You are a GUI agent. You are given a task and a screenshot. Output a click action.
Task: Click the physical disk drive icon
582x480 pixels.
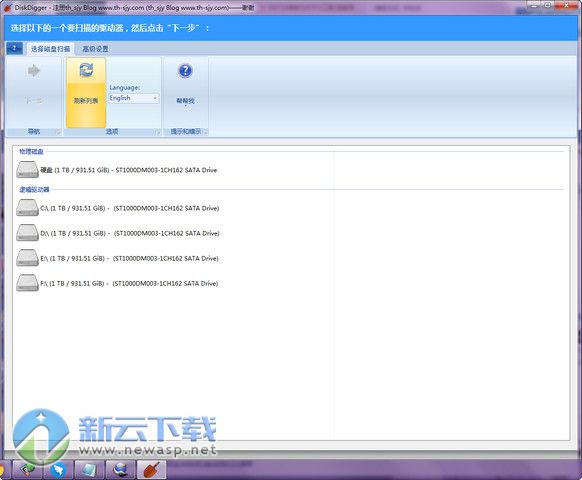[x=27, y=170]
